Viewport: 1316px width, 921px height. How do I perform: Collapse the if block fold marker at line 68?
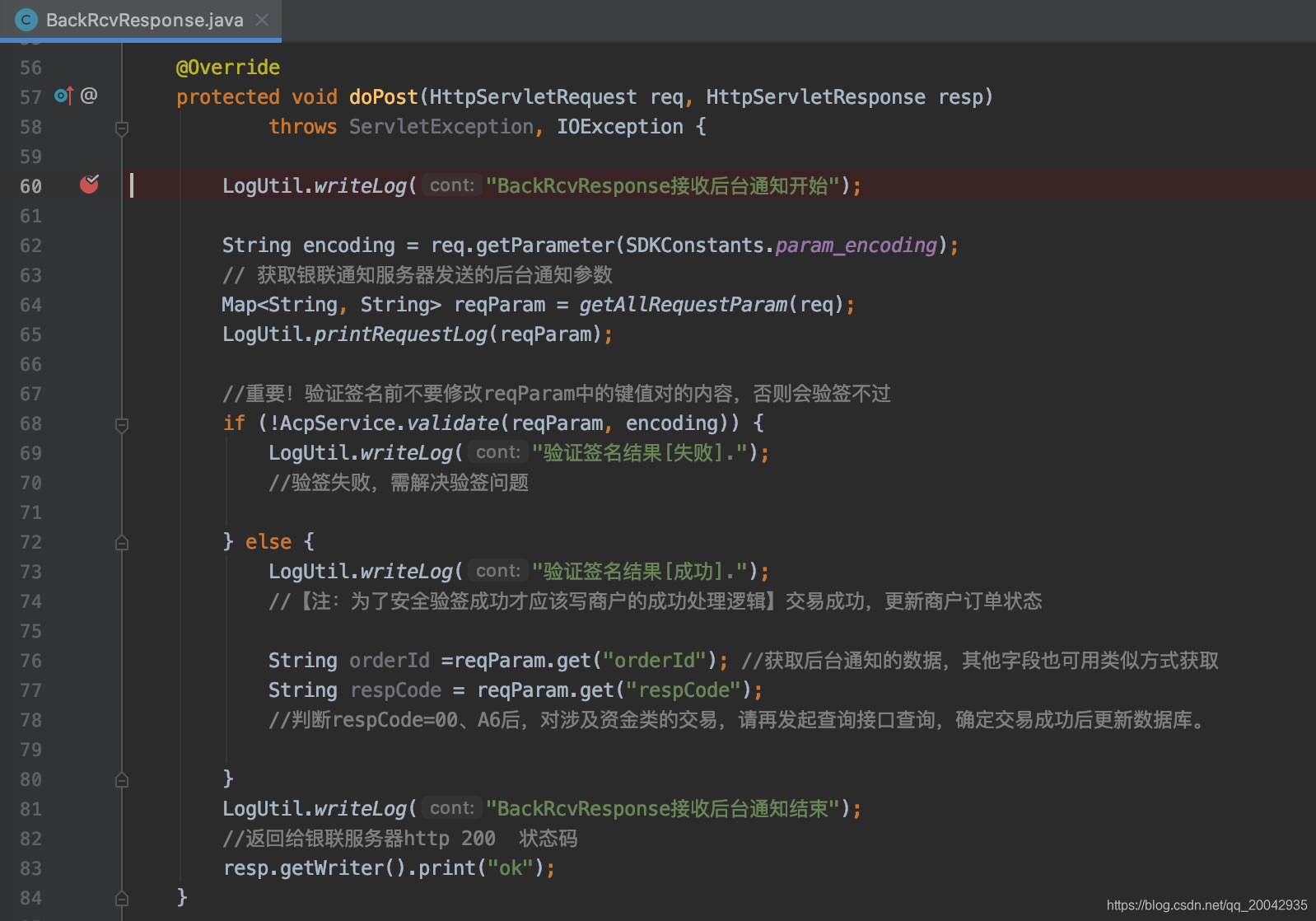pyautogui.click(x=122, y=424)
